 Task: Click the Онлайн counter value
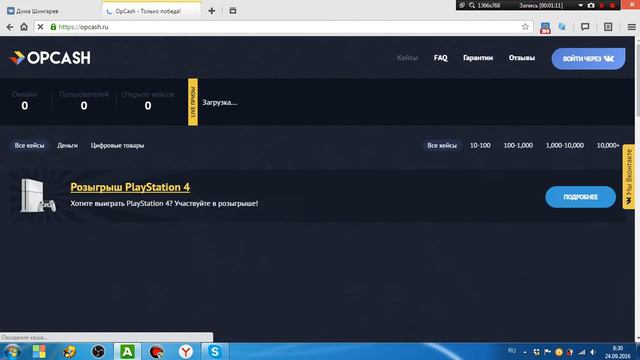[25, 106]
